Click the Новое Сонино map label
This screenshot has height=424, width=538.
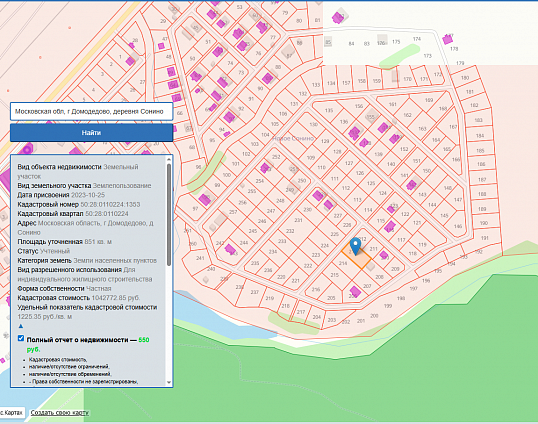pos(293,139)
